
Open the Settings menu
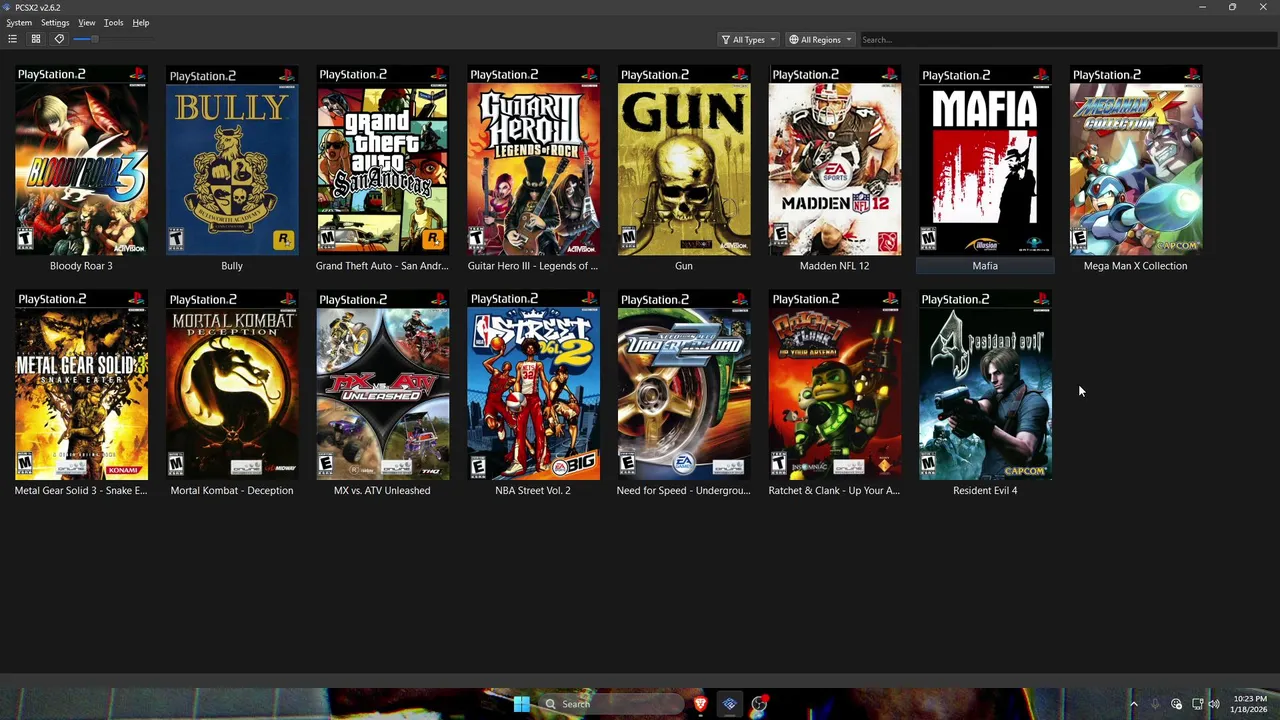55,22
